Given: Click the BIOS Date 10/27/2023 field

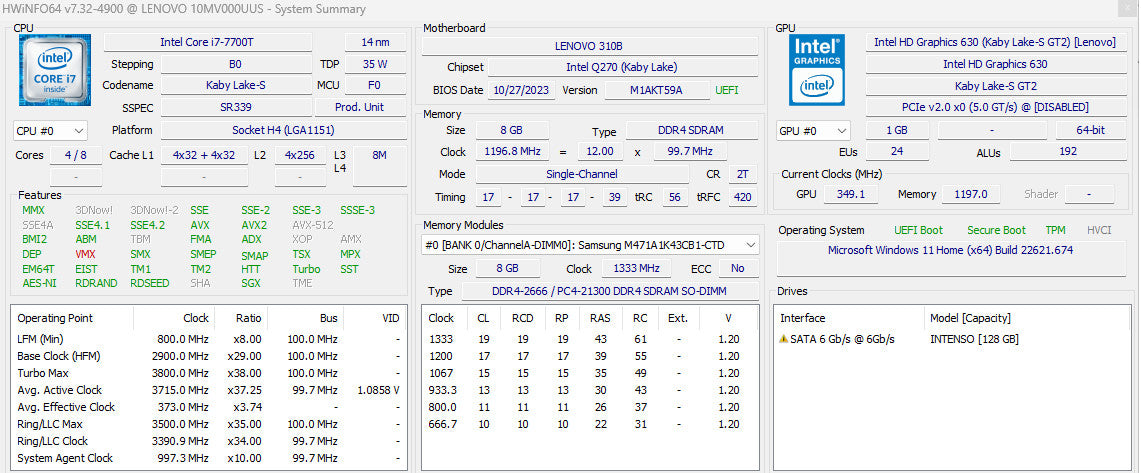Looking at the screenshot, I should pos(522,90).
